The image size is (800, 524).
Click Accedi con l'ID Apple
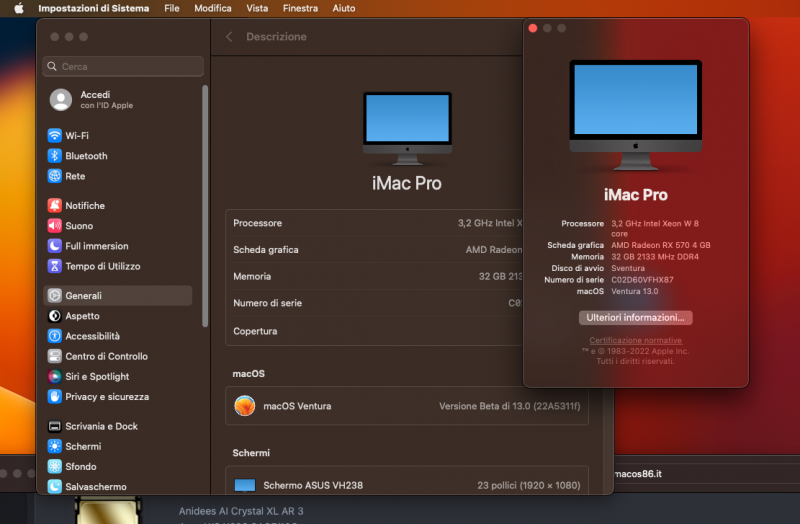point(107,99)
